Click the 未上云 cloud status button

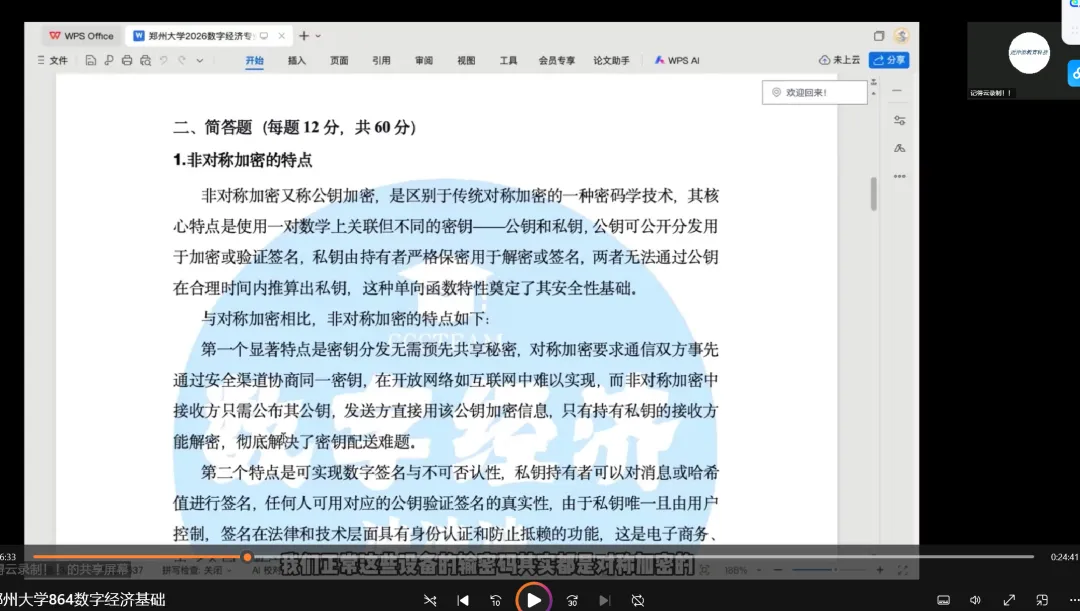point(840,60)
